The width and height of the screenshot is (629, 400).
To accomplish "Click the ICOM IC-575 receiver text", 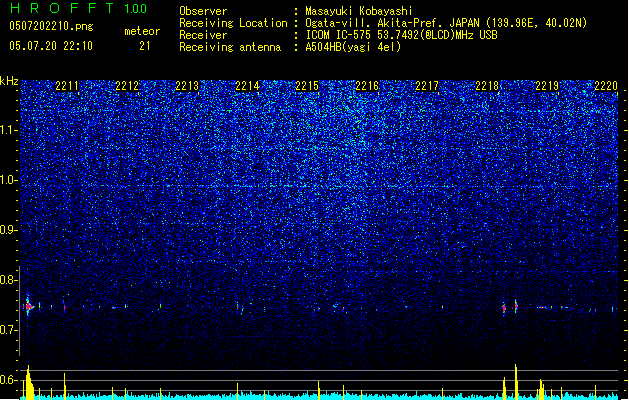I will (401, 35).
